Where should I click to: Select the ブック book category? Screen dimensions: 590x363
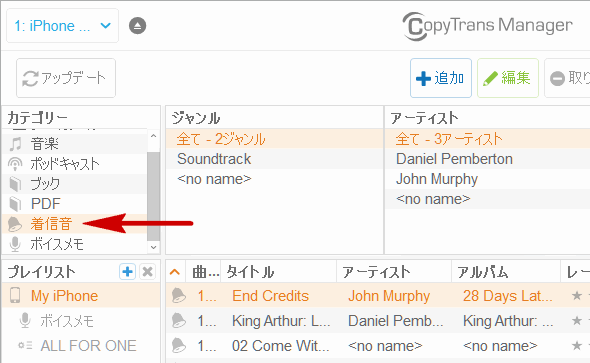[75, 184]
